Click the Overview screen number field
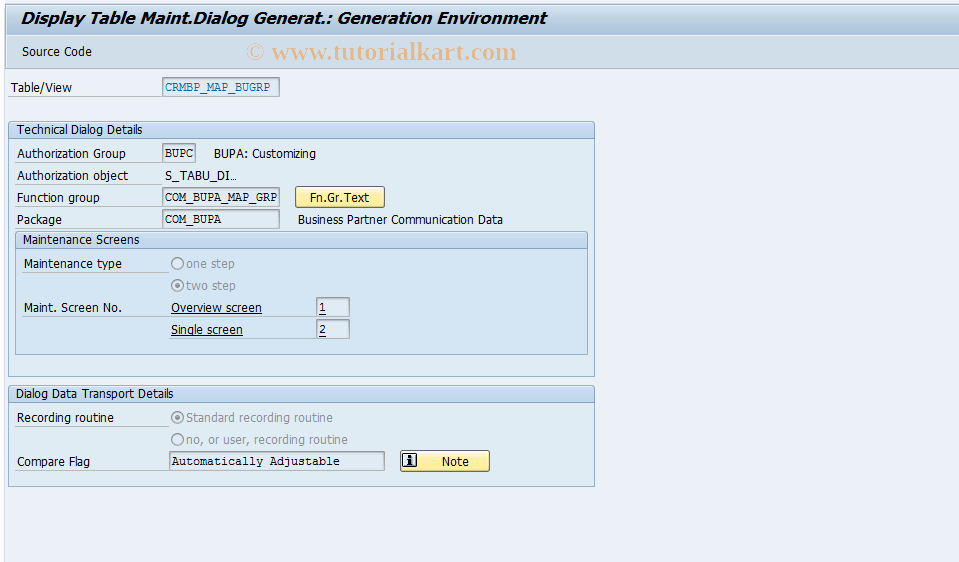 (x=333, y=308)
